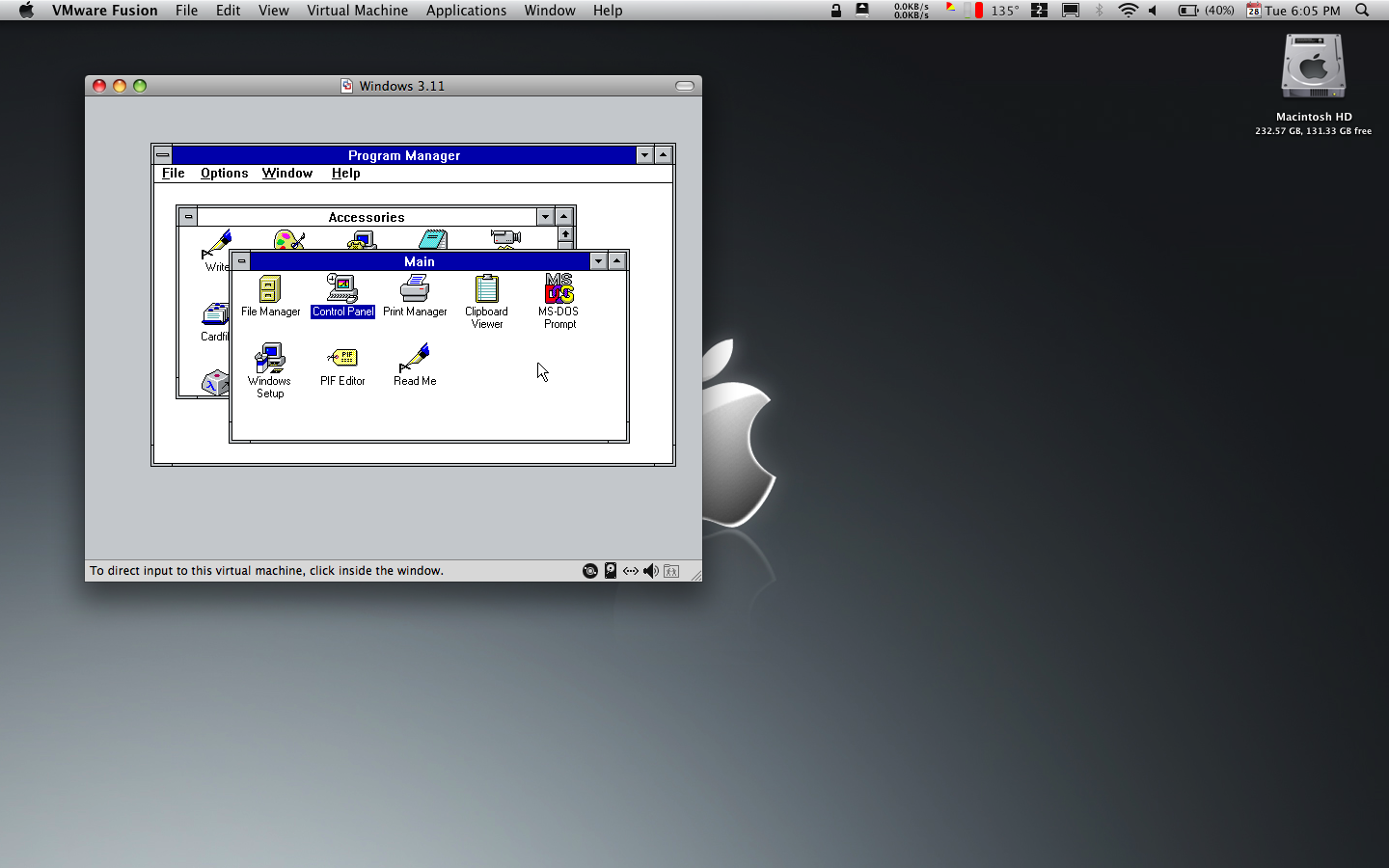The width and height of the screenshot is (1389, 868).
Task: Open the PIF Editor icon
Action: coord(342,366)
